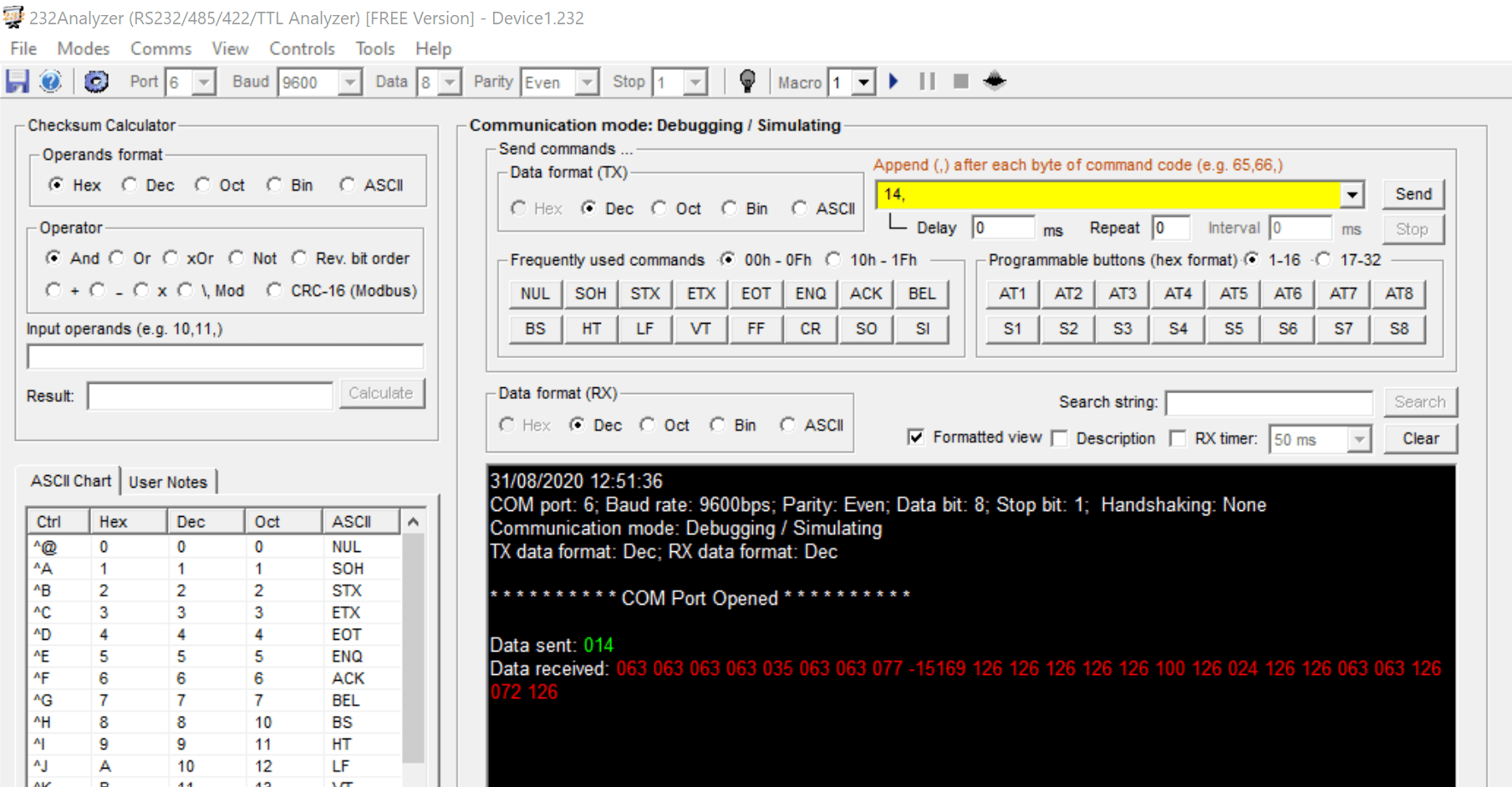The image size is (1512, 787).
Task: Start macro playback with the play icon
Action: pyautogui.click(x=893, y=80)
